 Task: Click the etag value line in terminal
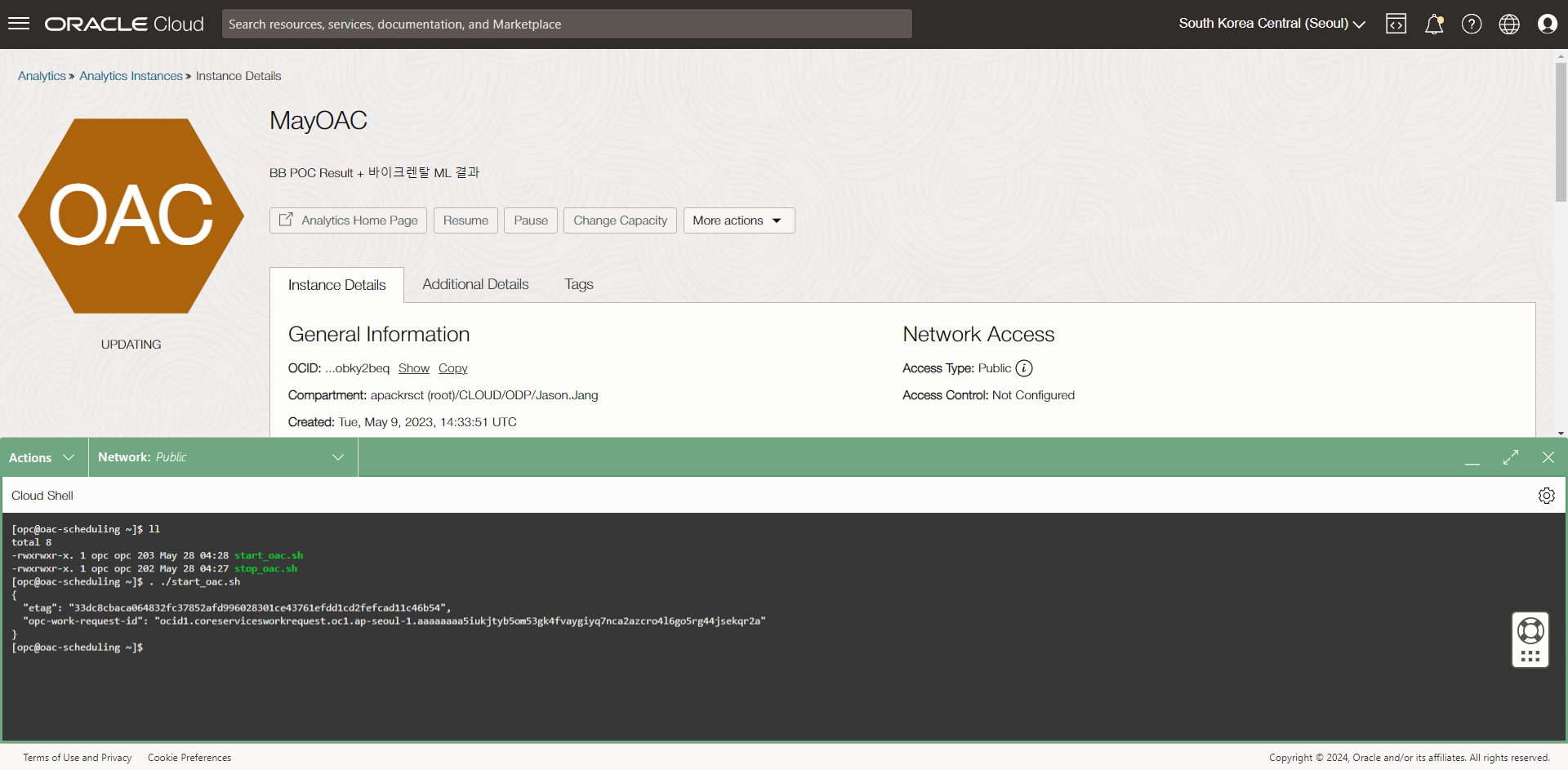237,608
